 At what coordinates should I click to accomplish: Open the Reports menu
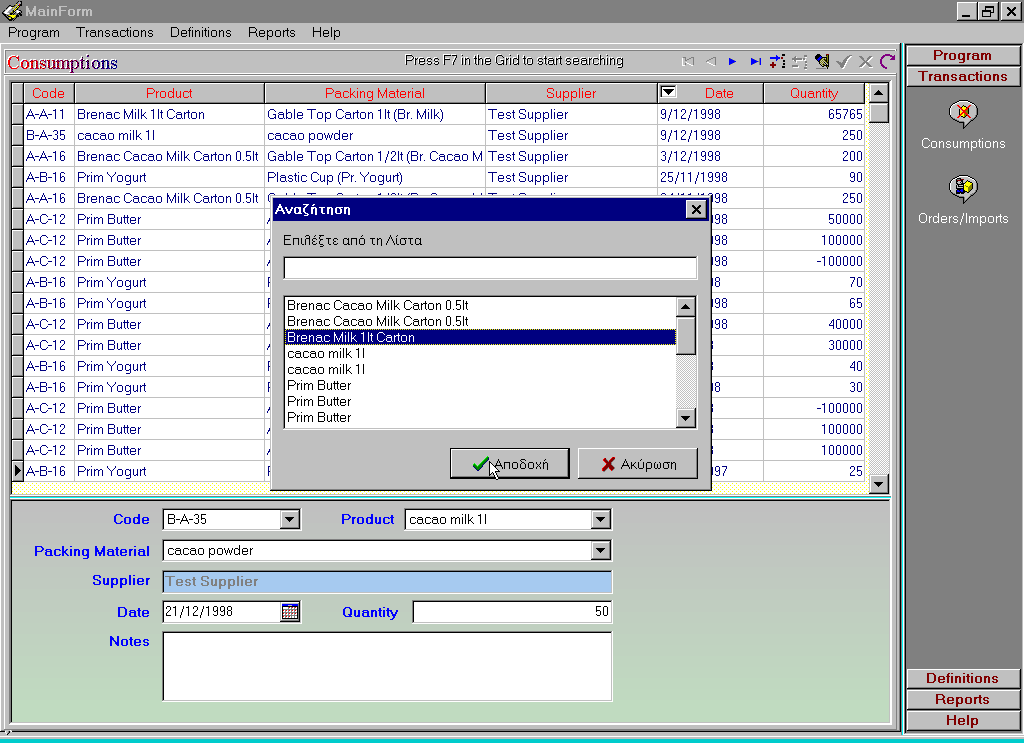coord(272,32)
